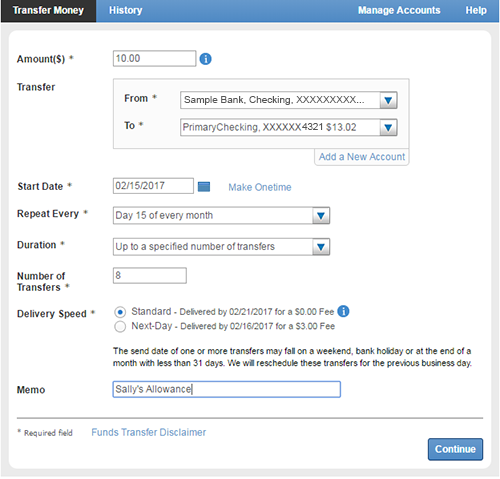Screen dimensions: 500x479
Task: Open the To account dropdown
Action: tap(289, 127)
